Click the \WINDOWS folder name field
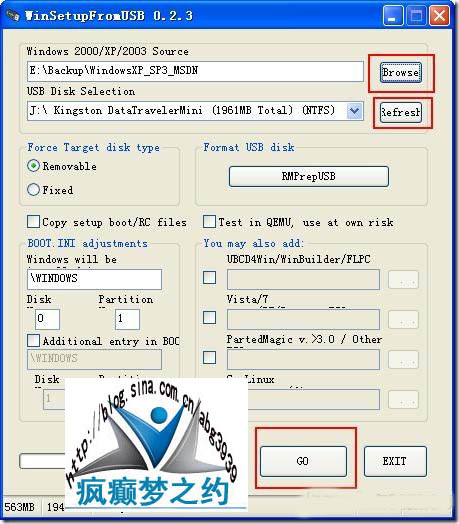Image resolution: width=459 pixels, height=524 pixels. click(94, 279)
